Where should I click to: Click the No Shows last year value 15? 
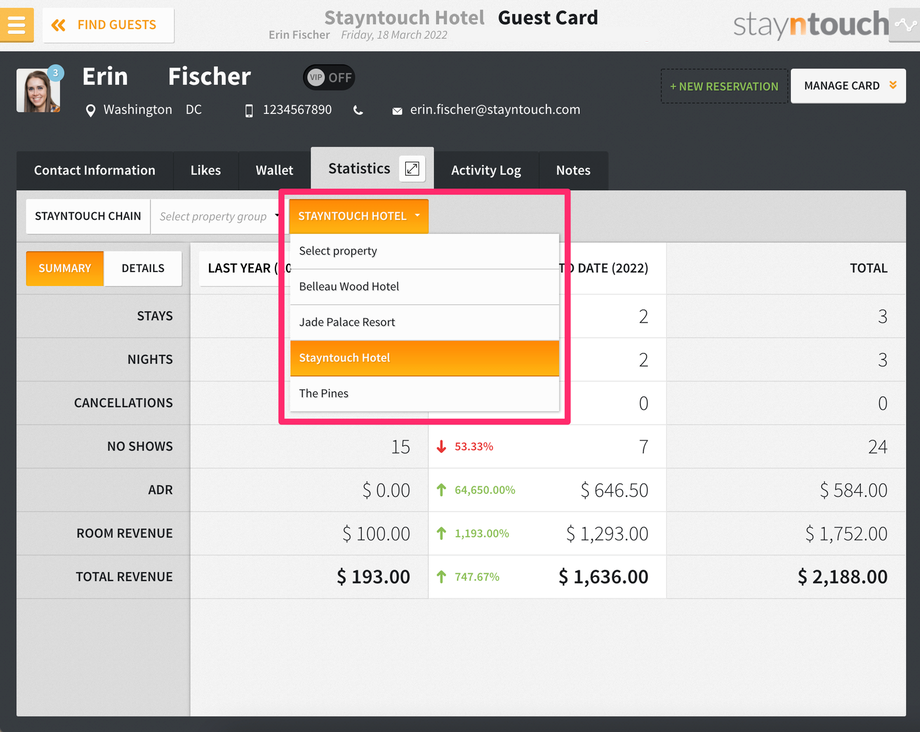[x=401, y=447]
